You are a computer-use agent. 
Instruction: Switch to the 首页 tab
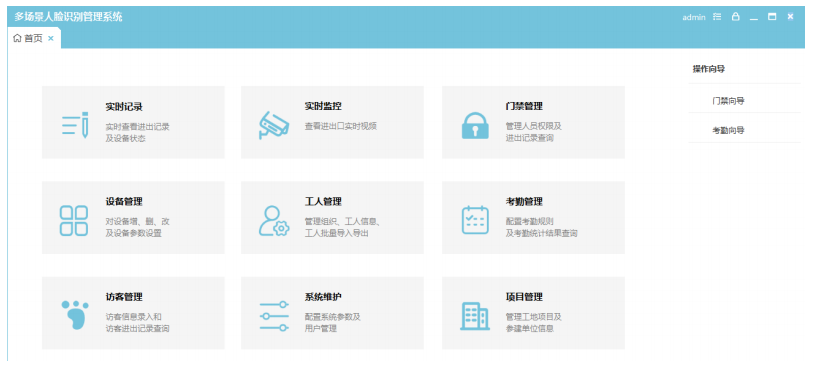click(34, 38)
